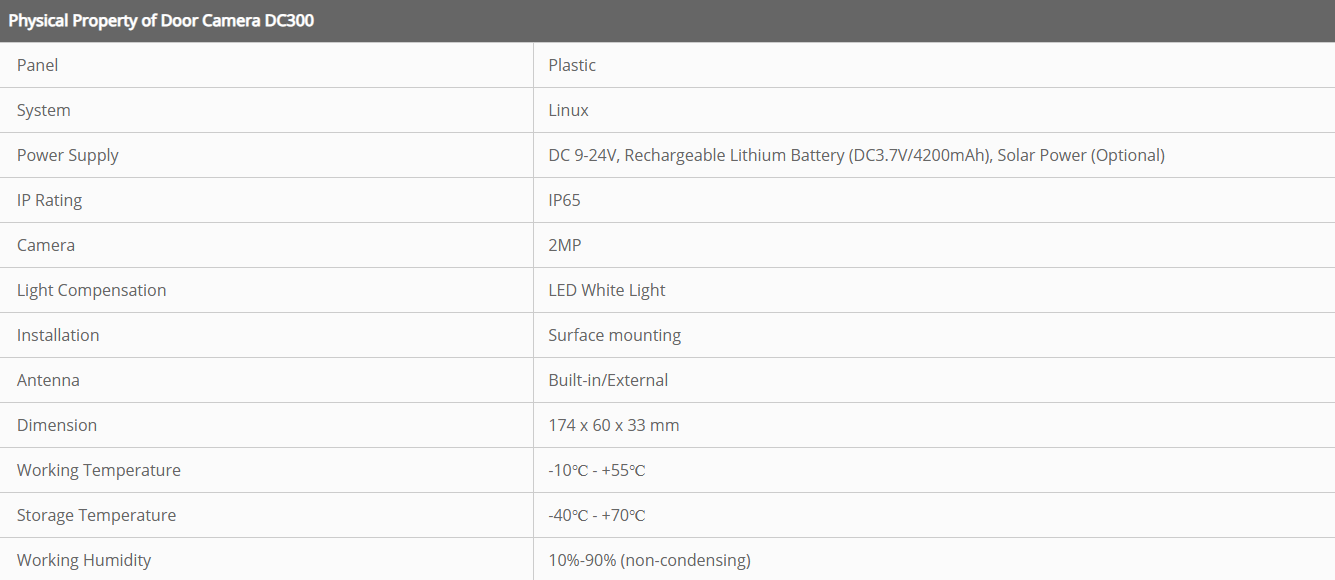Select the '174 x 60 x 33 mm' dimension
Screen dimensions: 1335x580
pyautogui.click(x=614, y=425)
